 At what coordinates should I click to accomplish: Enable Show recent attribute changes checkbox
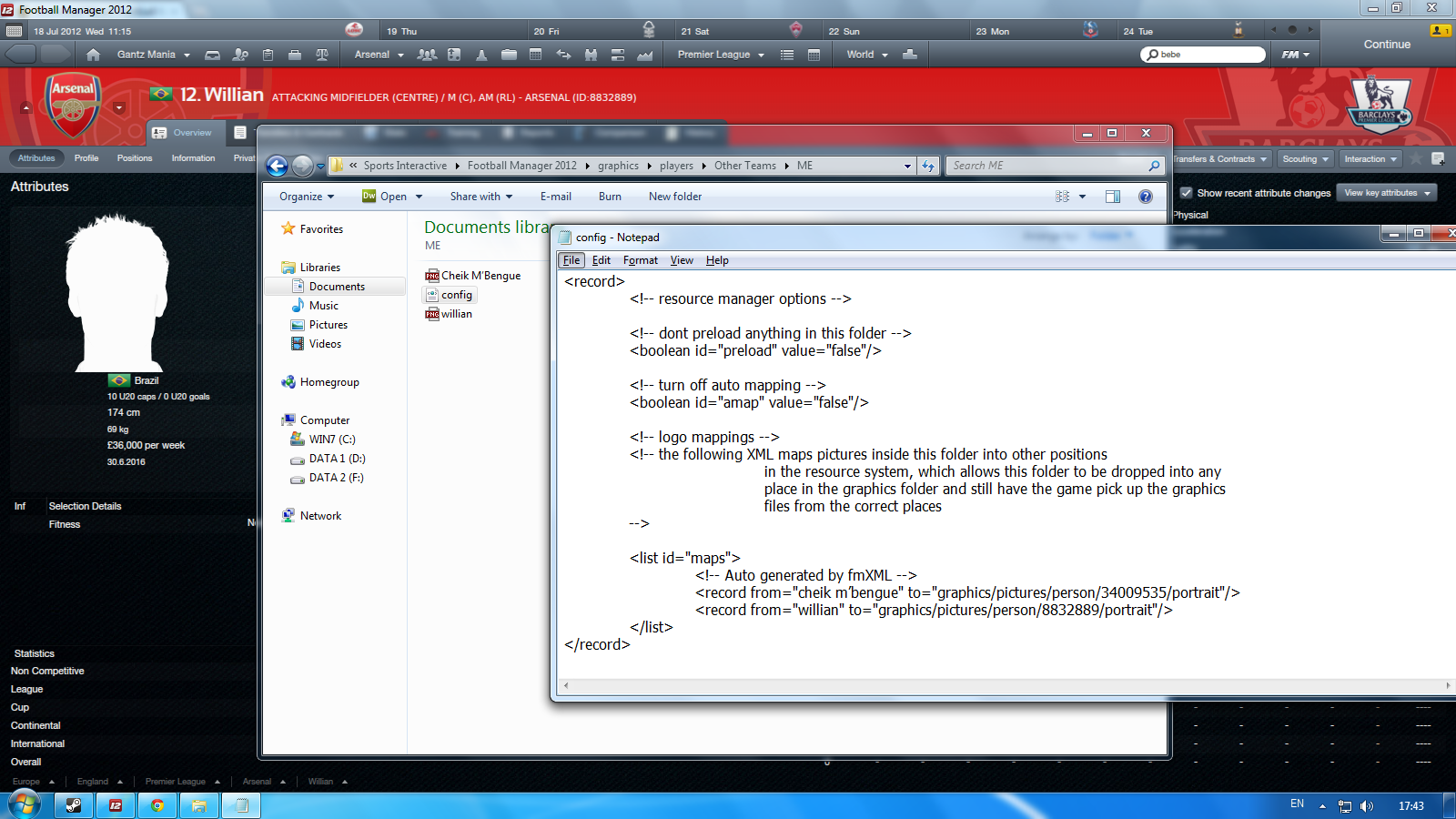(1187, 193)
